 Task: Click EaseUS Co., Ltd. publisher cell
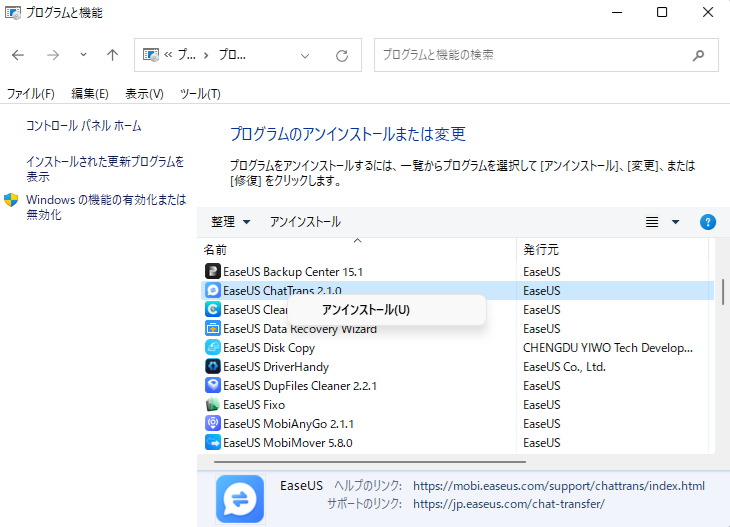[x=564, y=367]
